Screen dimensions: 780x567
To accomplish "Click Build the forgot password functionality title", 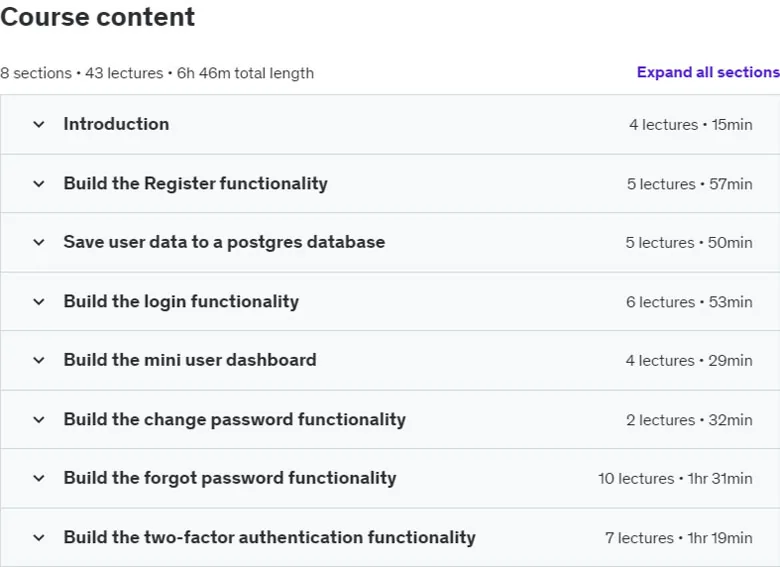I will point(230,478).
